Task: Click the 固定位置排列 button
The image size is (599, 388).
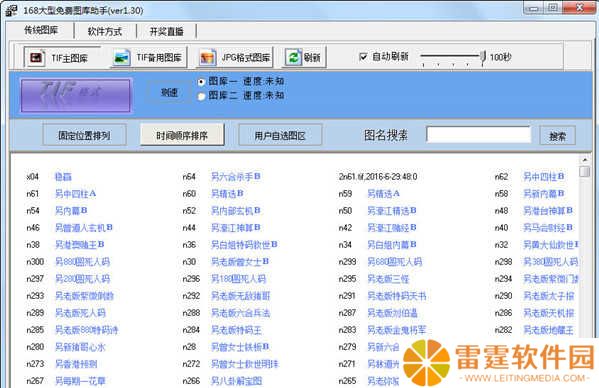Action: click(84, 135)
